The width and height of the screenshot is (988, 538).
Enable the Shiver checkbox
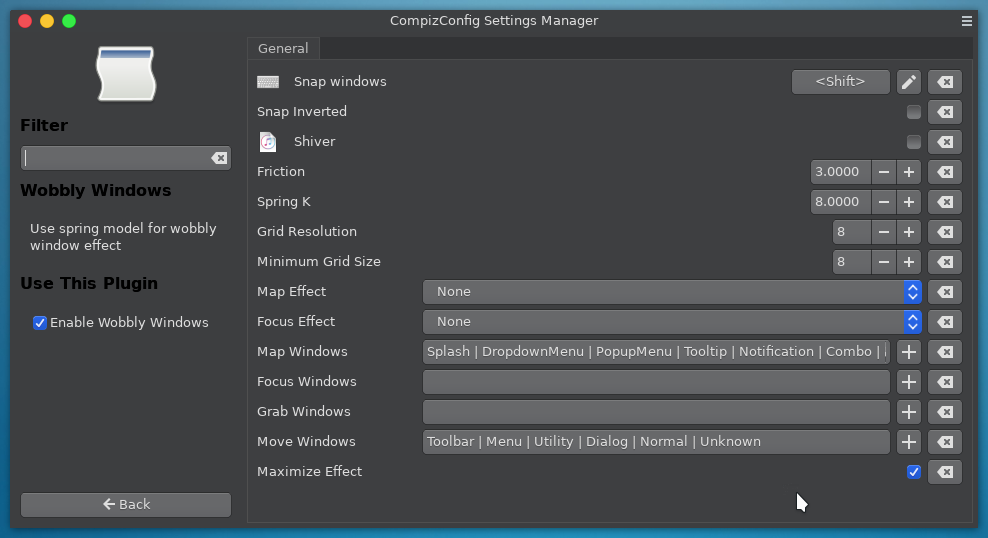click(x=914, y=142)
